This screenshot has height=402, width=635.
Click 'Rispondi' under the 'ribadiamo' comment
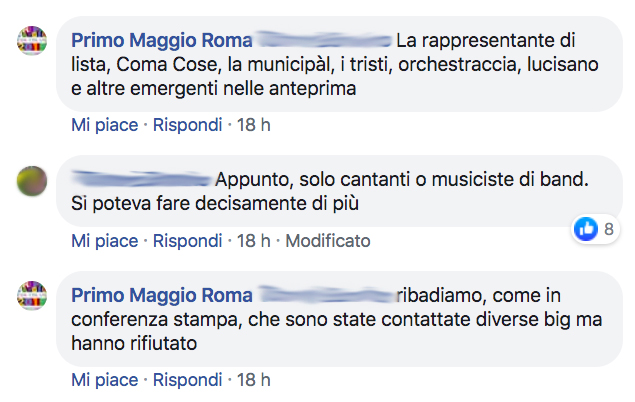[x=188, y=380]
